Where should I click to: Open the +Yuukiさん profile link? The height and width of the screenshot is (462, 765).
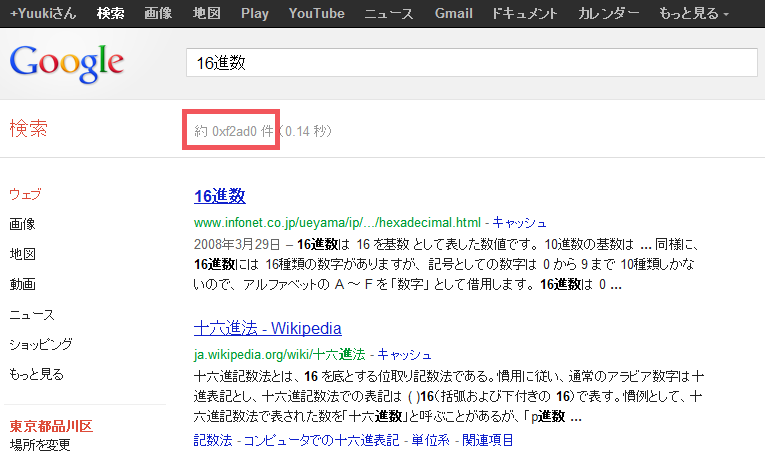pos(43,13)
